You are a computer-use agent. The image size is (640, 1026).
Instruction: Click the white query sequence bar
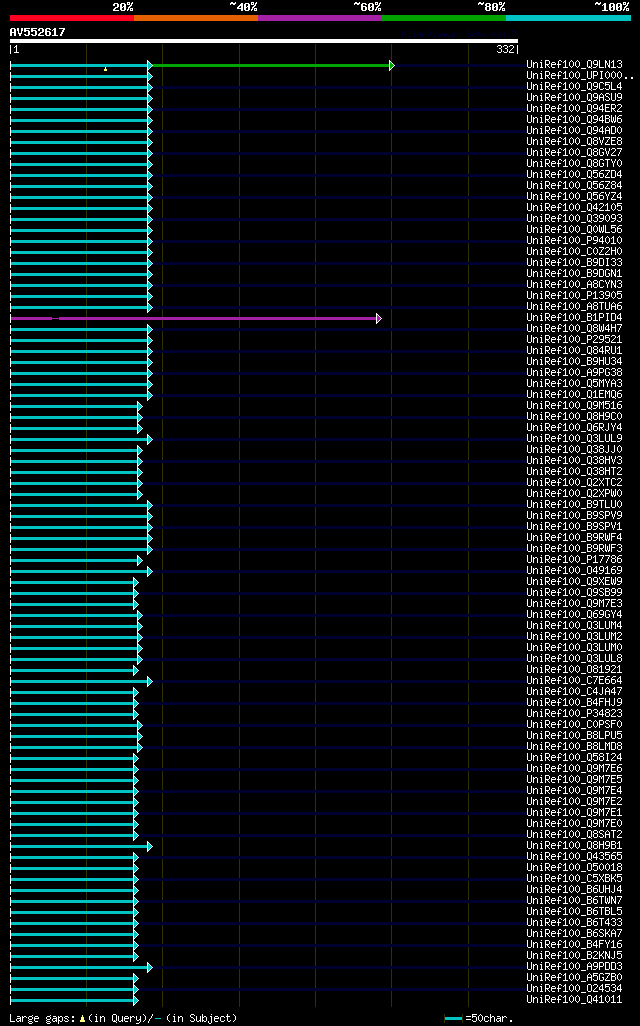click(264, 41)
